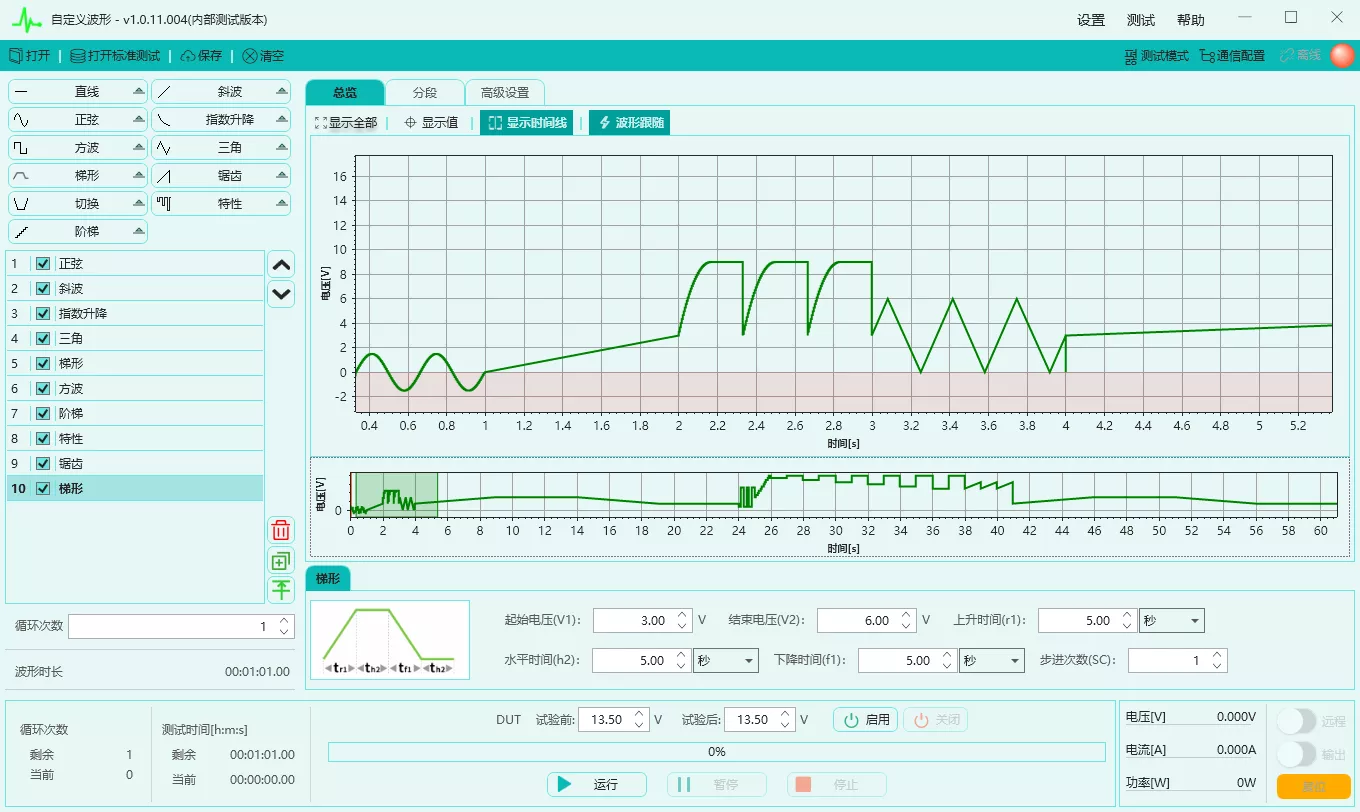Uncheck the 三角 row checkbox
The height and width of the screenshot is (812, 1360).
[43, 339]
